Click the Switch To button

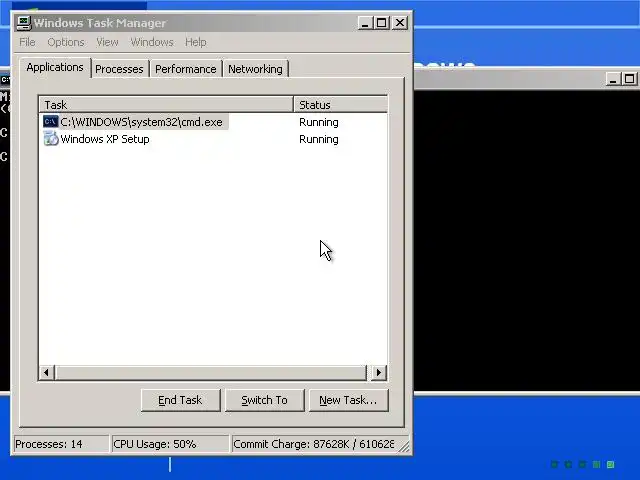click(264, 400)
